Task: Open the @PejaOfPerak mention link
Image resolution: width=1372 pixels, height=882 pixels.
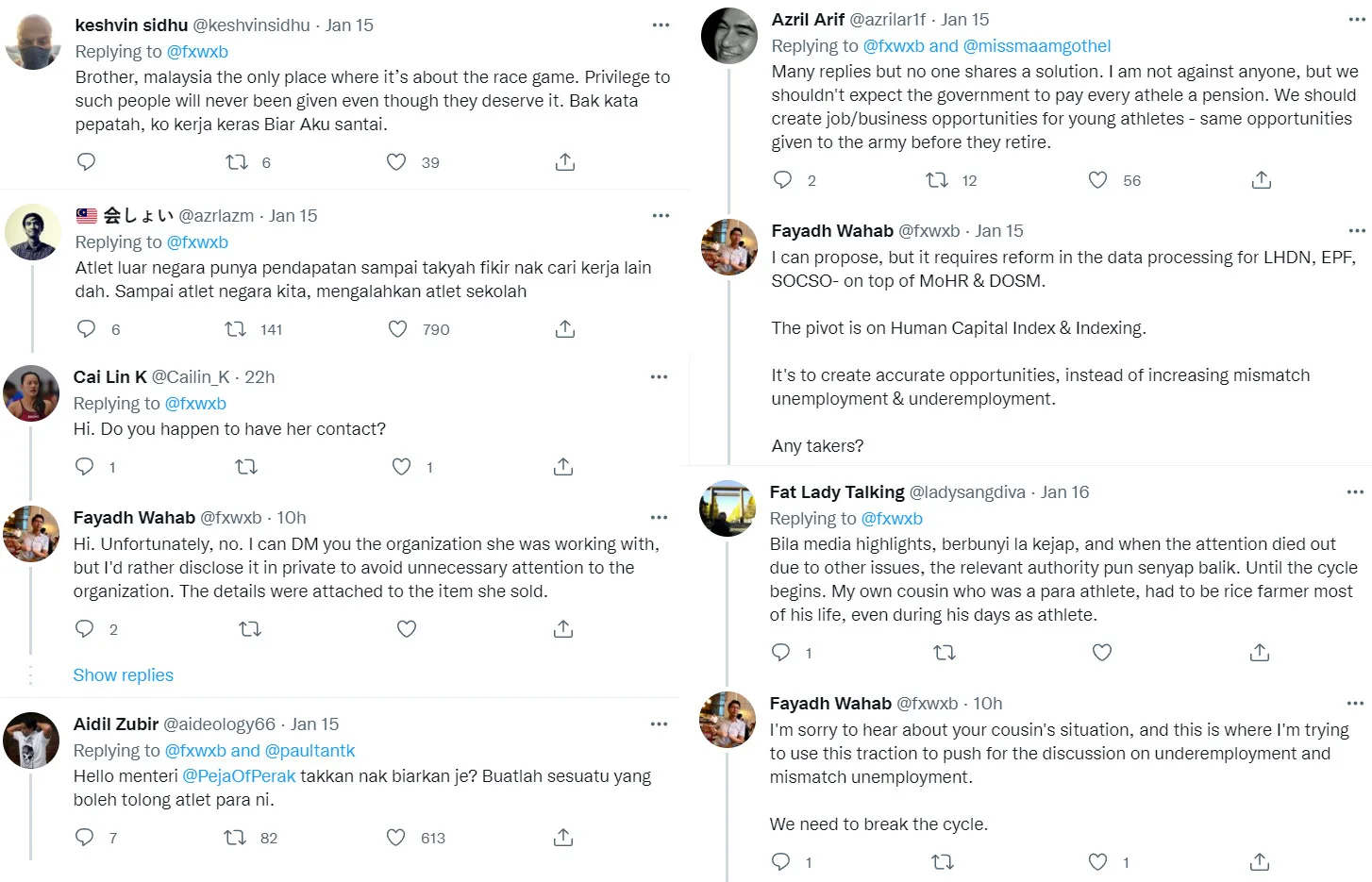Action: pos(239,776)
